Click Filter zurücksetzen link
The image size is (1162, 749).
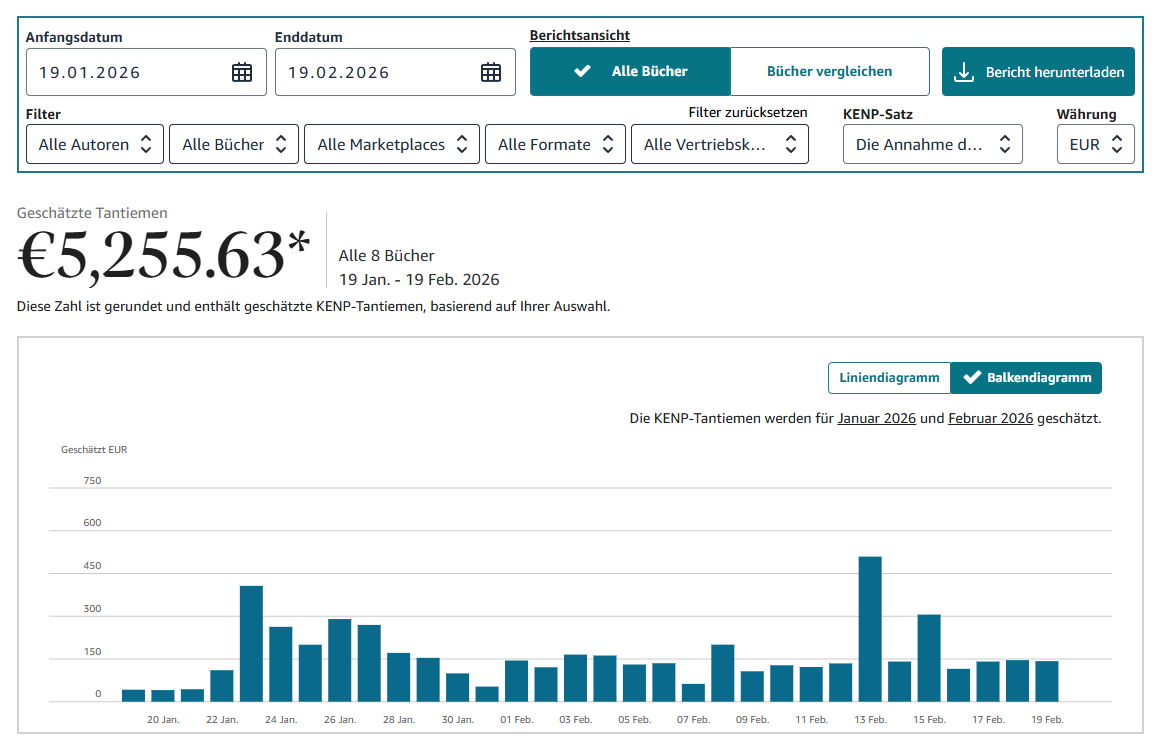click(x=748, y=113)
